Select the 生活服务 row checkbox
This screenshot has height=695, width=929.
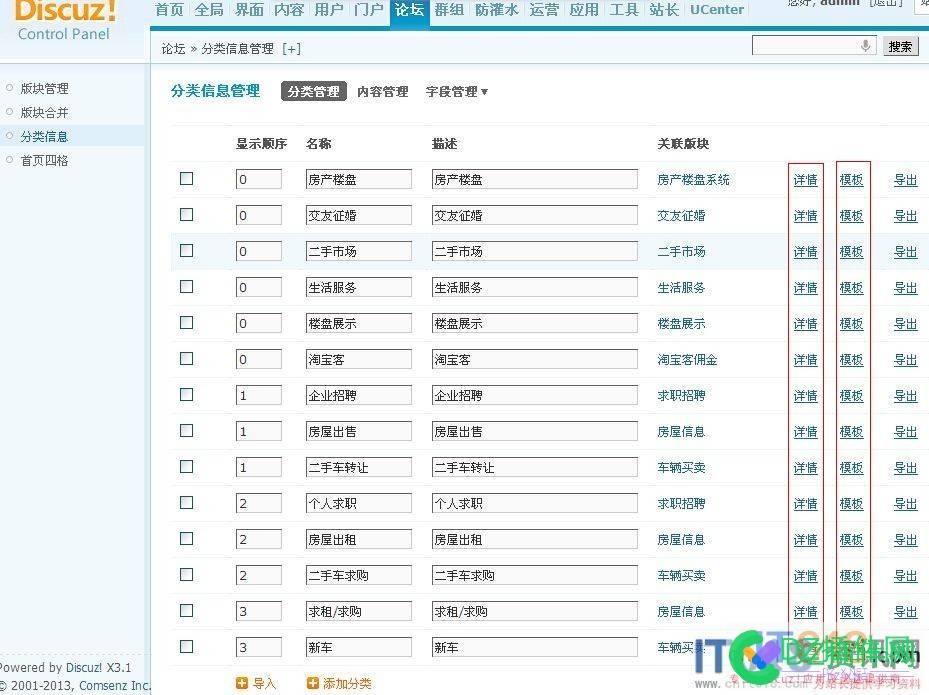coord(187,287)
